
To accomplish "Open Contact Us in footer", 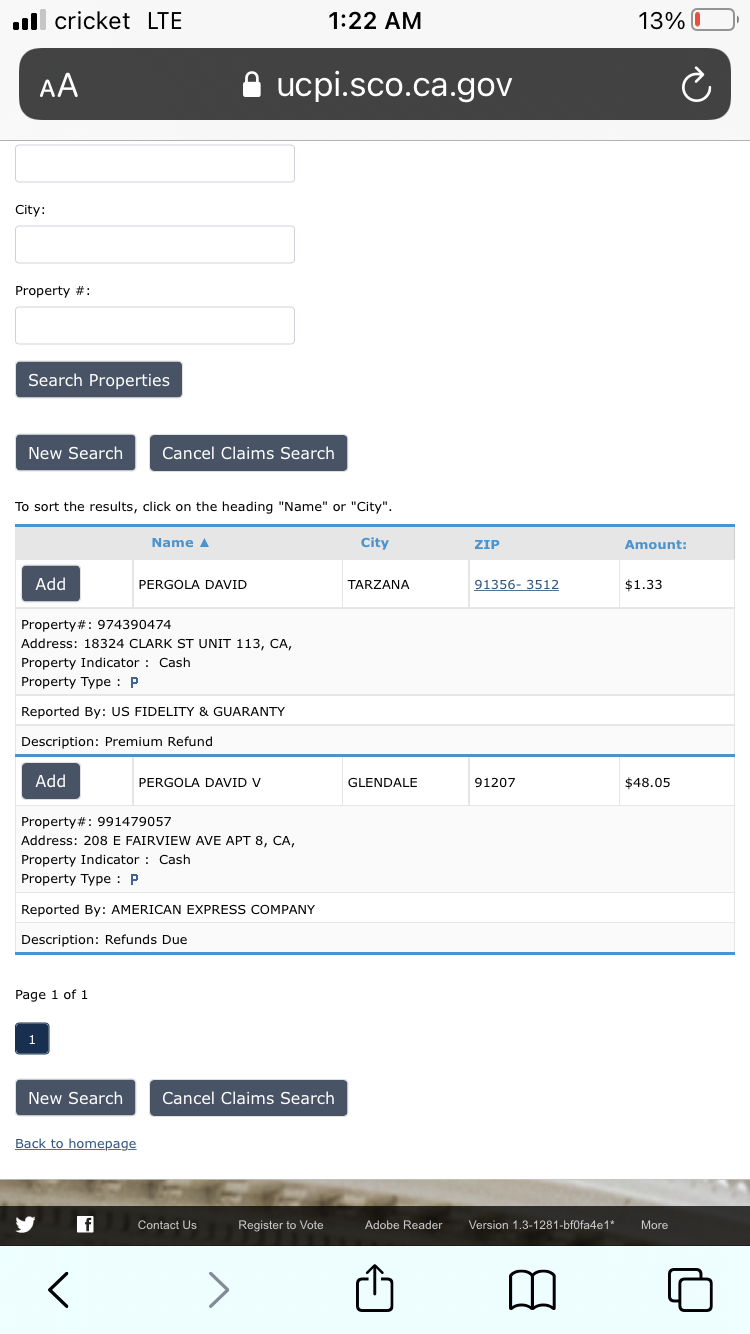I will tap(167, 1225).
